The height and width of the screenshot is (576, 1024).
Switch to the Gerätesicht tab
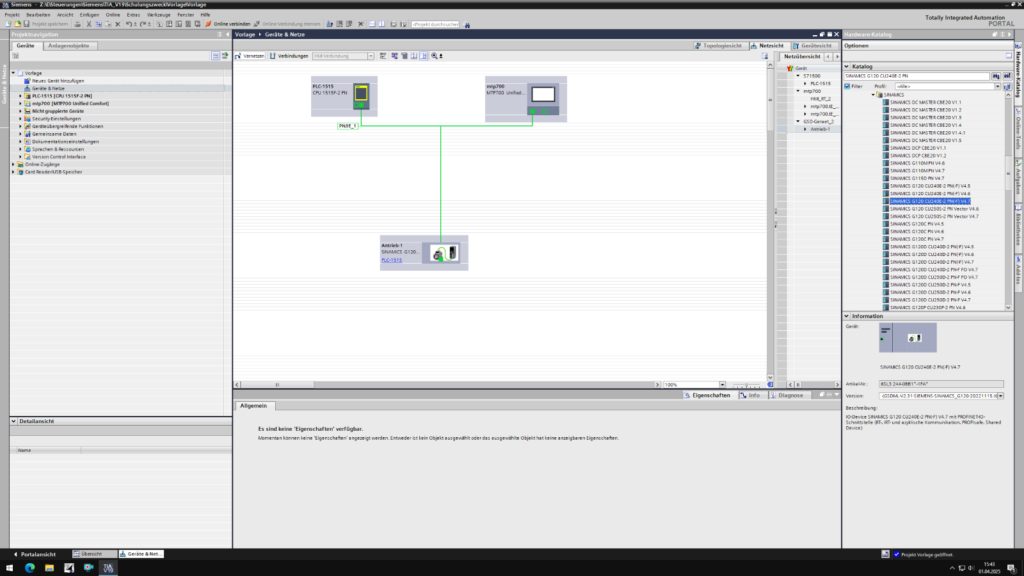point(812,46)
